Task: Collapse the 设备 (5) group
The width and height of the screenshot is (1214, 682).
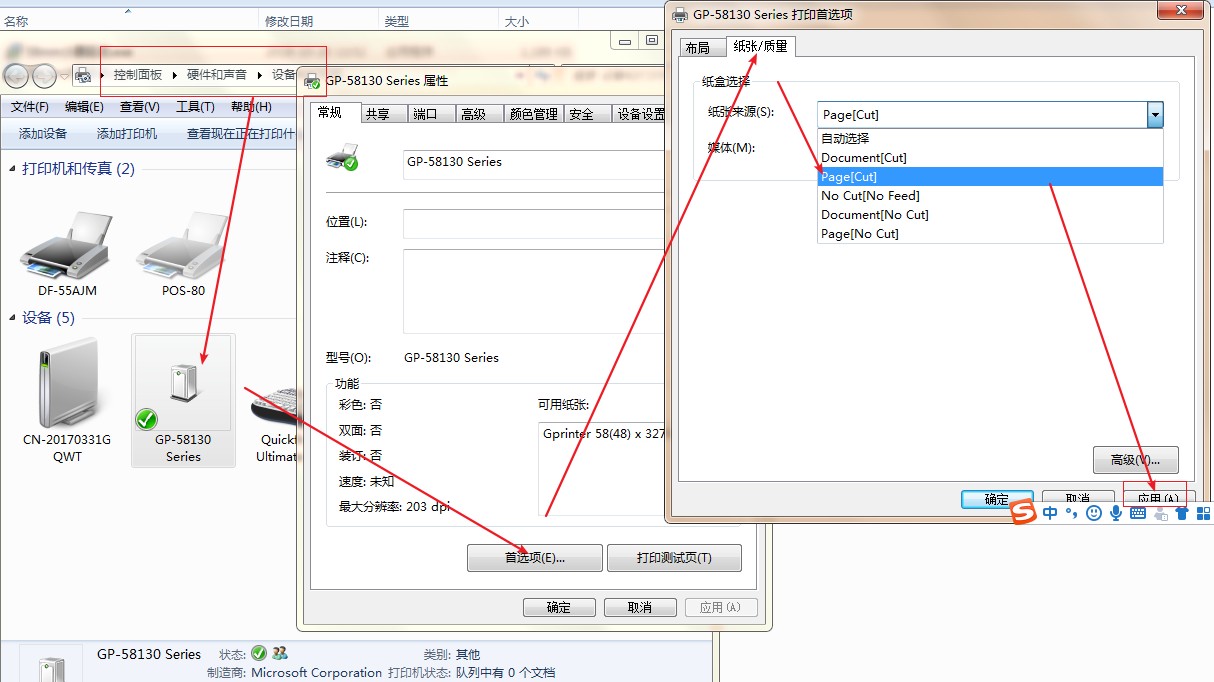Action: coord(13,318)
